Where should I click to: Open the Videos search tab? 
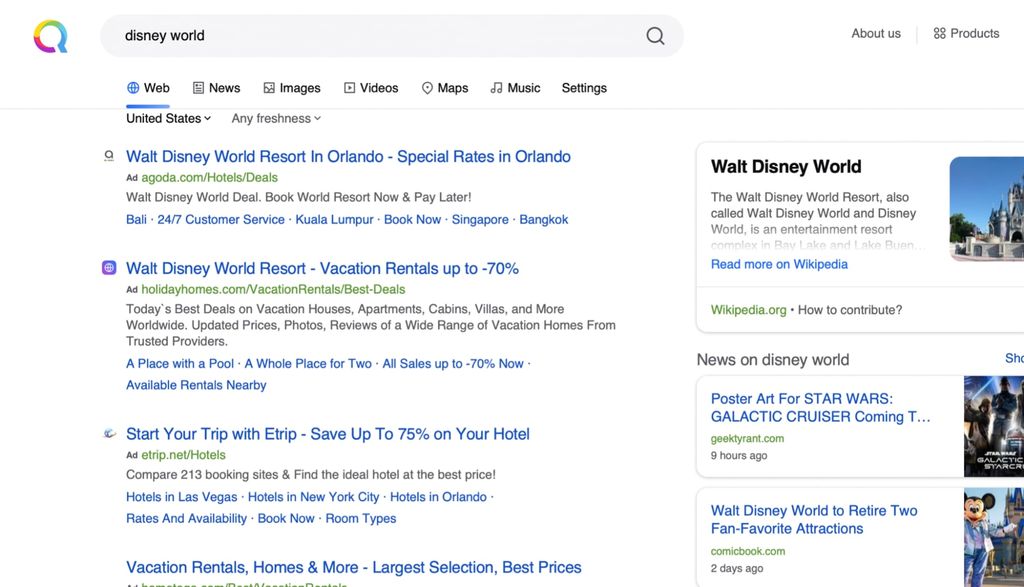[x=370, y=88]
